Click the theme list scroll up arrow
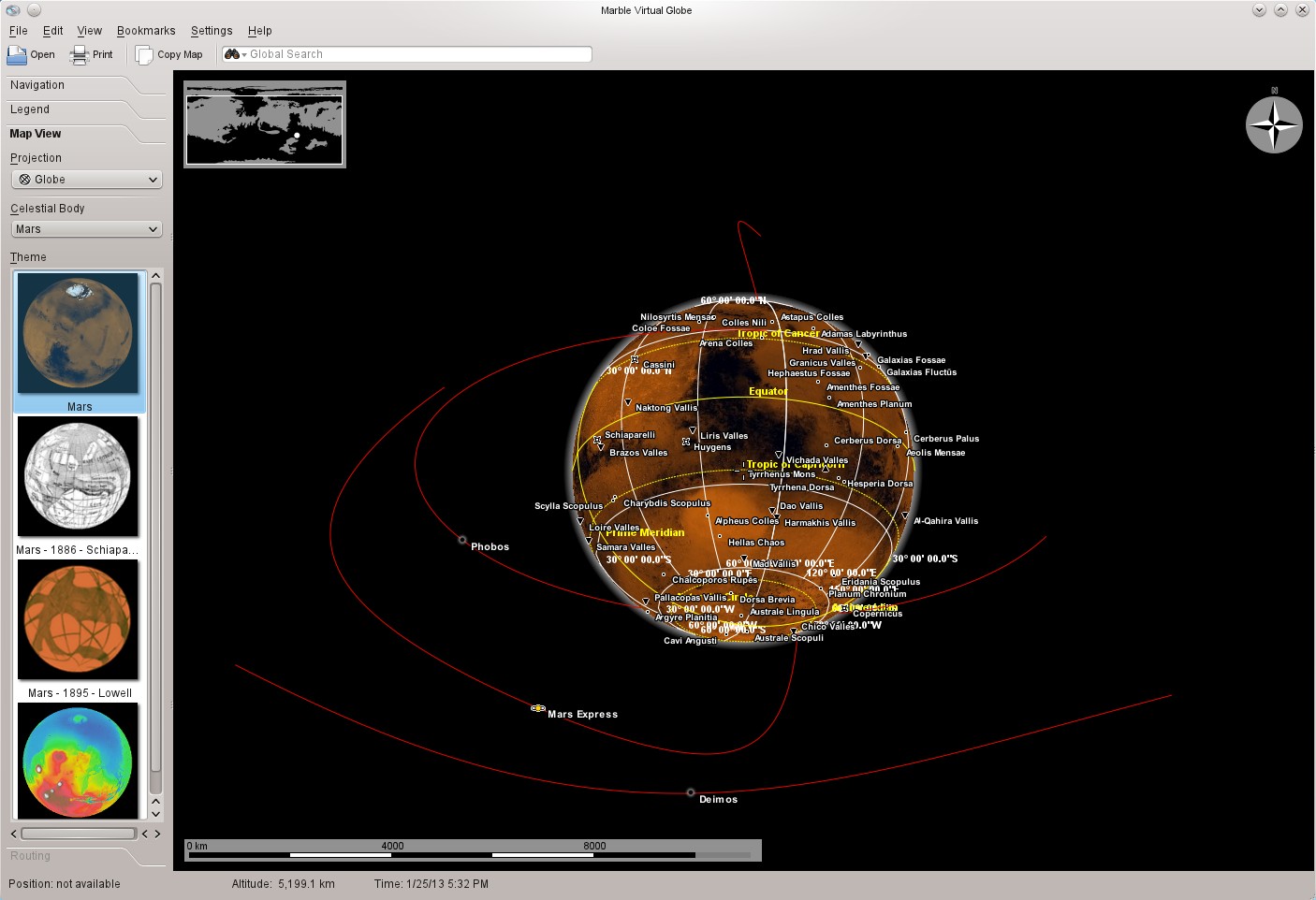The width and height of the screenshot is (1316, 900). (156, 276)
